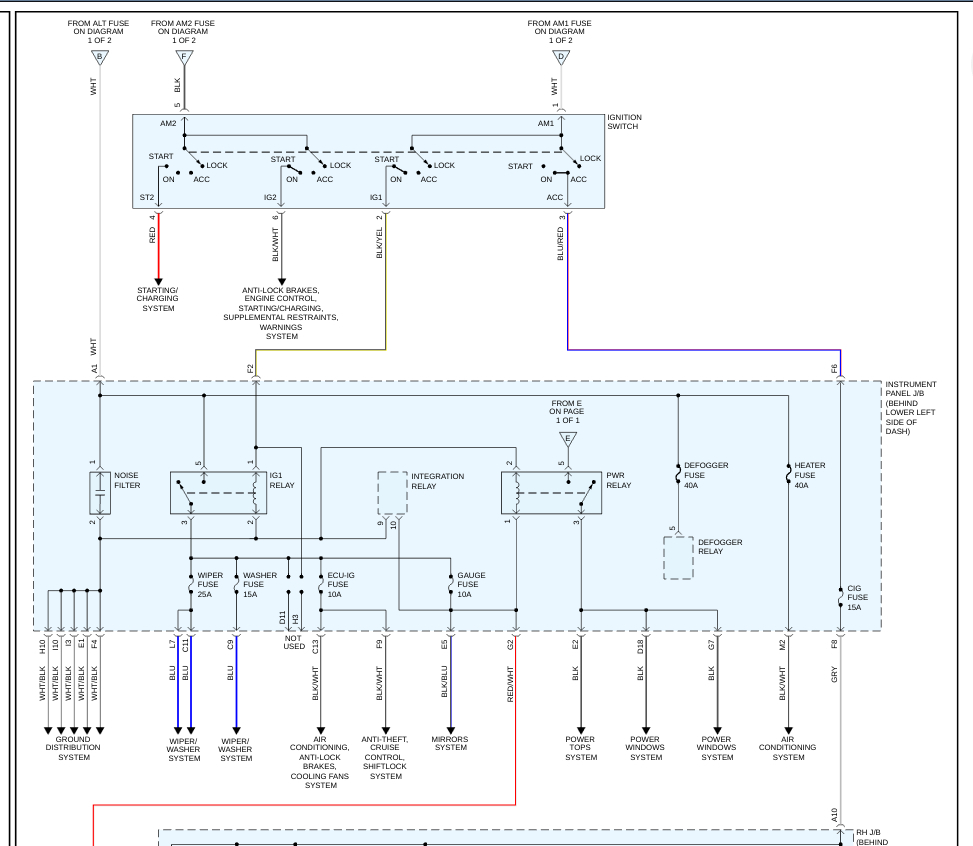Click the 'FROM AM2 FUSE ON DIAGRAM' label
Image resolution: width=973 pixels, height=846 pixels.
tap(183, 32)
